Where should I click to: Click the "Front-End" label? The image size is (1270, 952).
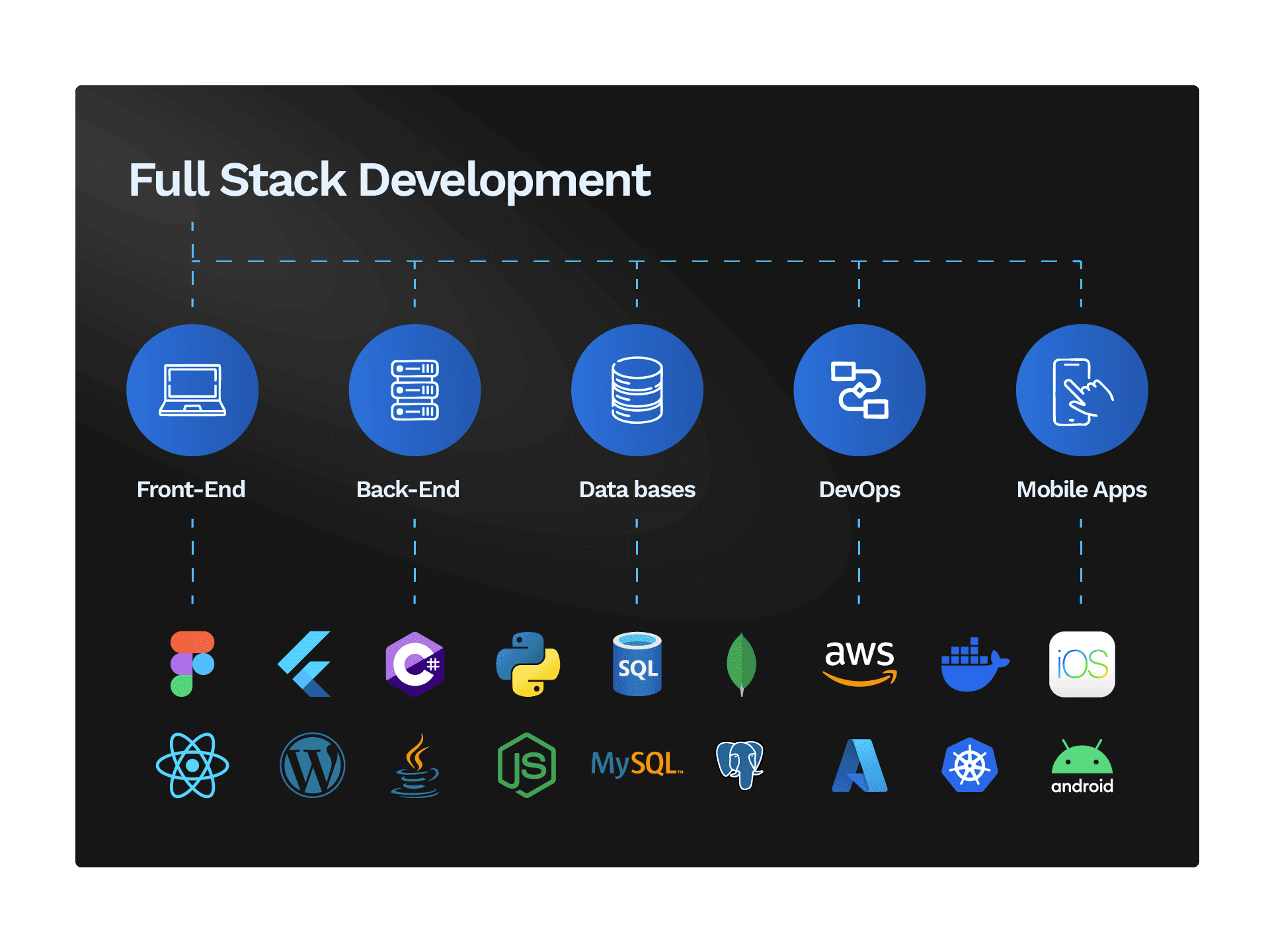(191, 489)
